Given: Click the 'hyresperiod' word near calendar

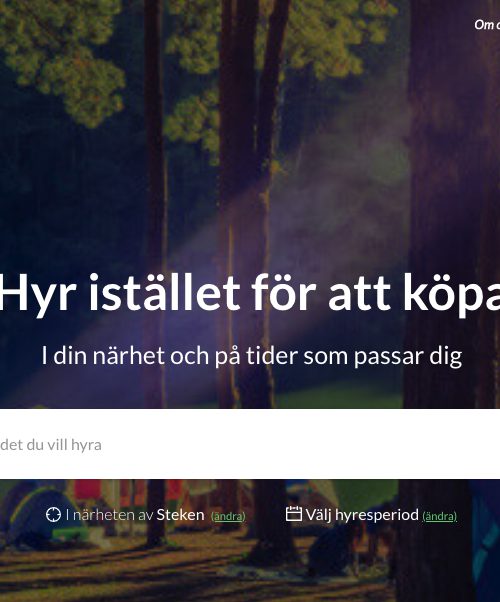Looking at the screenshot, I should (377, 516).
